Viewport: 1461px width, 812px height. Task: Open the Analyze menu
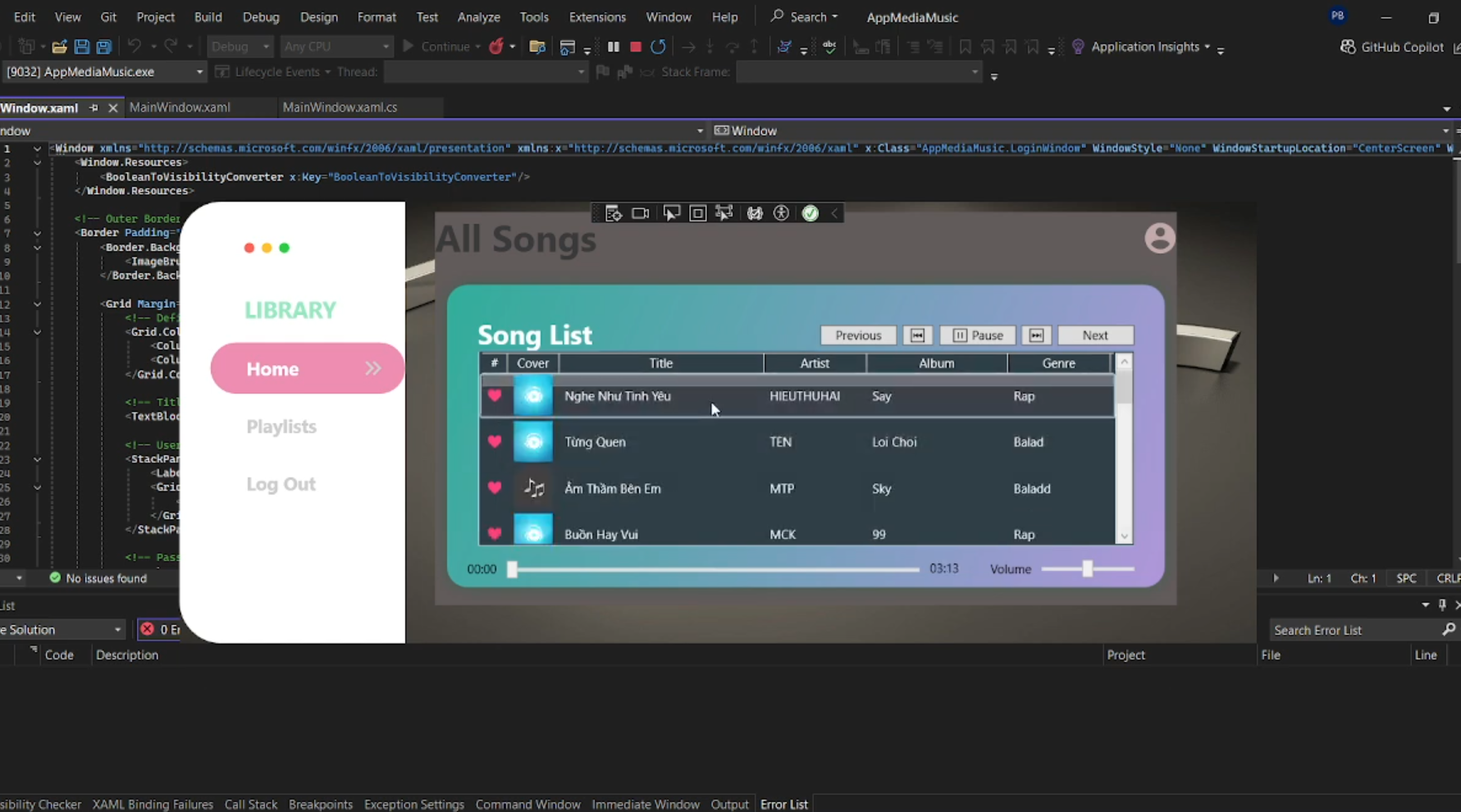(x=478, y=17)
